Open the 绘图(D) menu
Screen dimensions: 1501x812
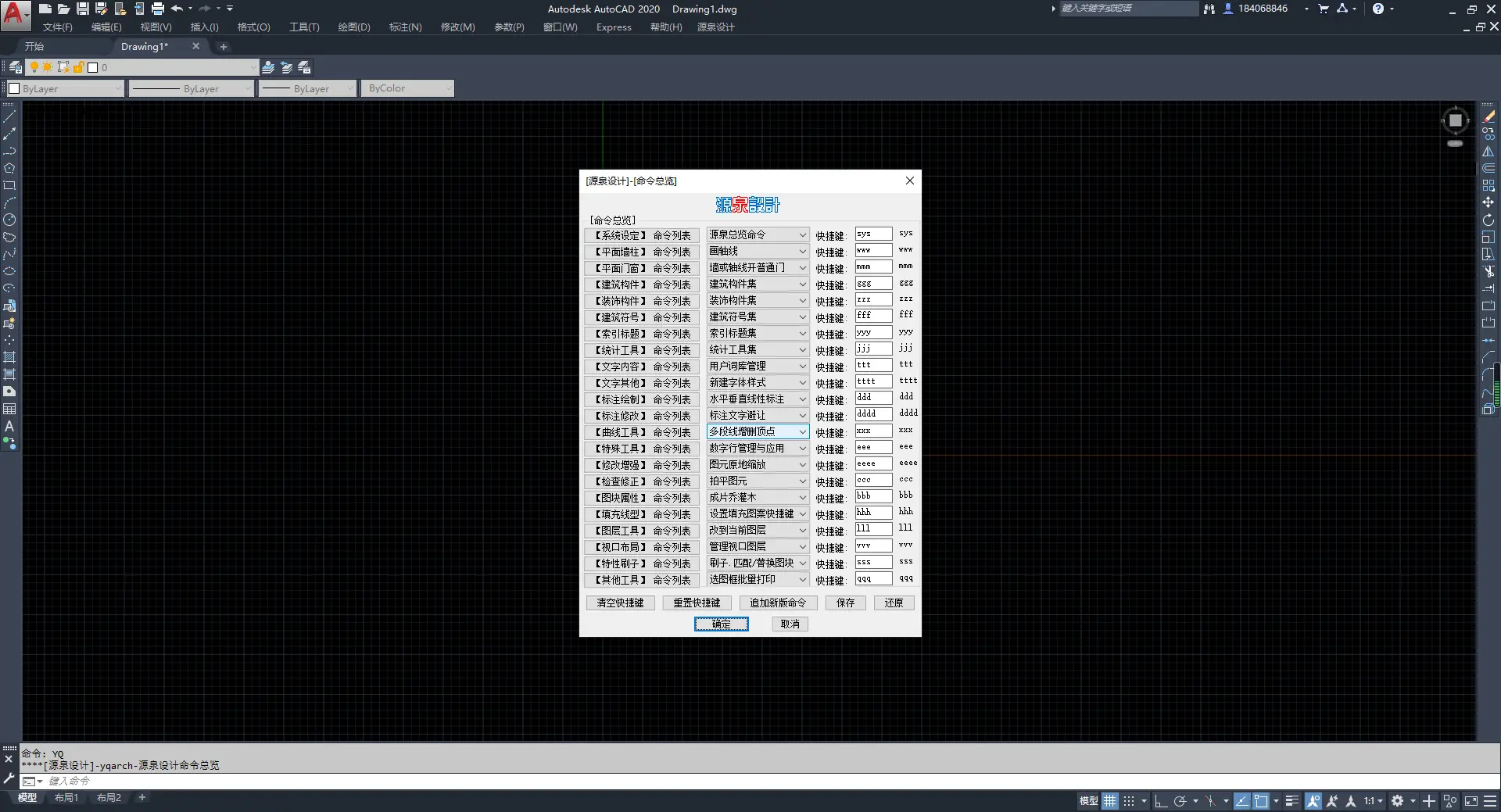tap(354, 27)
